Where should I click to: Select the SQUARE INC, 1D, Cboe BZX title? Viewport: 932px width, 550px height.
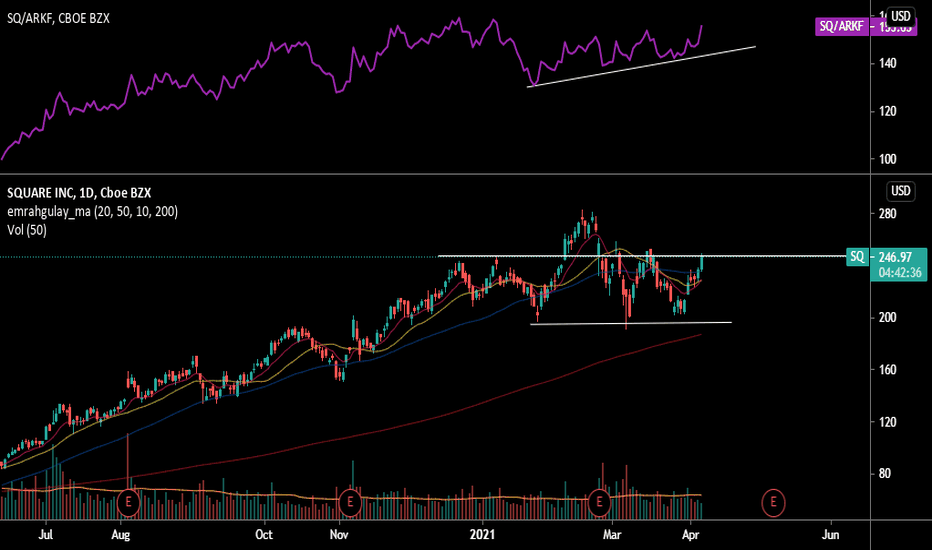(x=79, y=193)
